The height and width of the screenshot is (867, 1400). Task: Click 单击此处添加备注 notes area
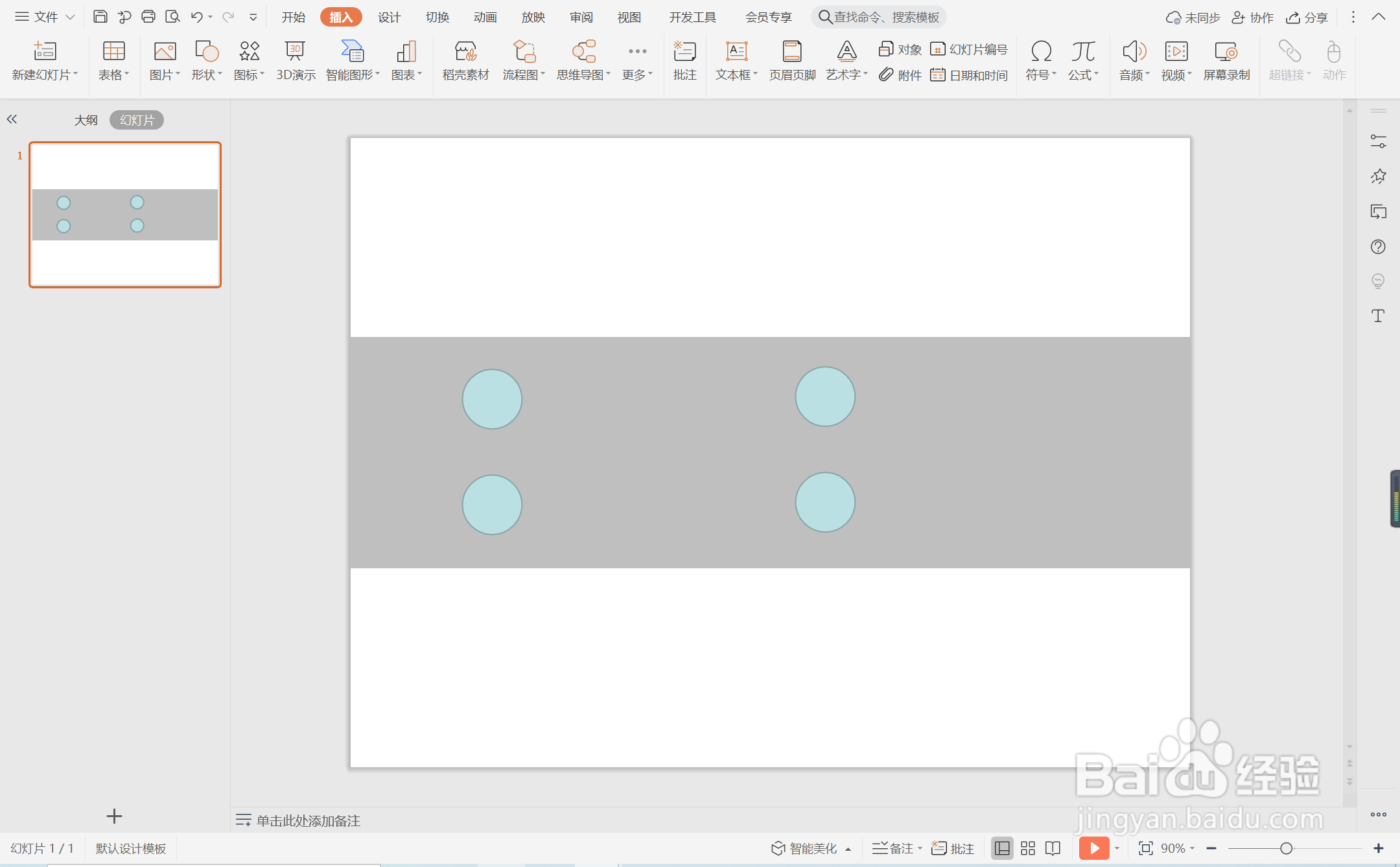(308, 820)
